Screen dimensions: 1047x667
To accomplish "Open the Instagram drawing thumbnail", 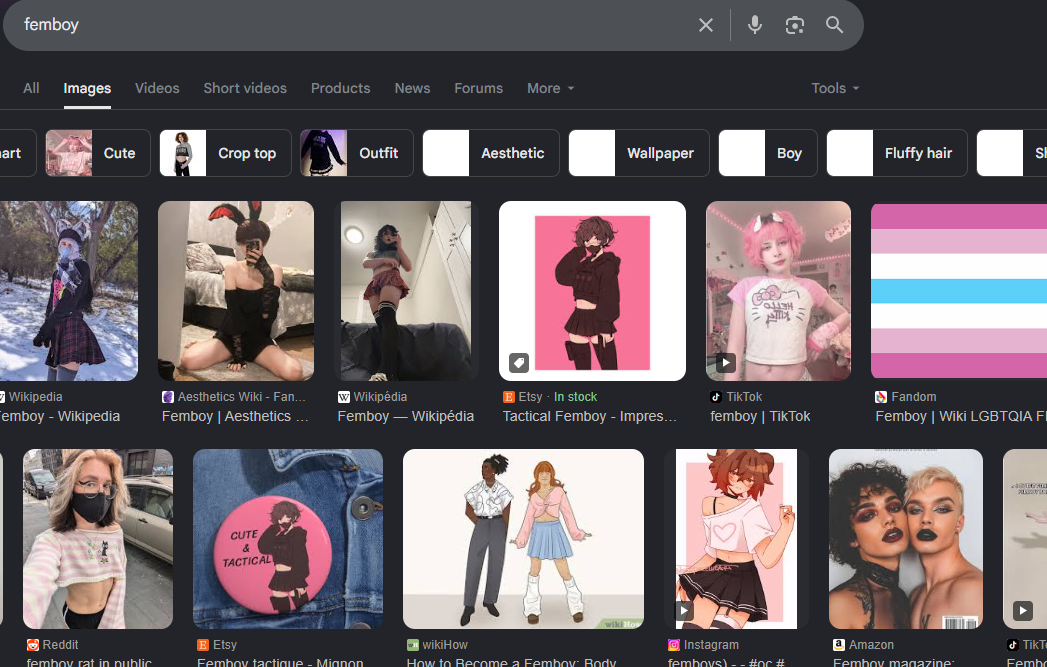I will pyautogui.click(x=737, y=539).
